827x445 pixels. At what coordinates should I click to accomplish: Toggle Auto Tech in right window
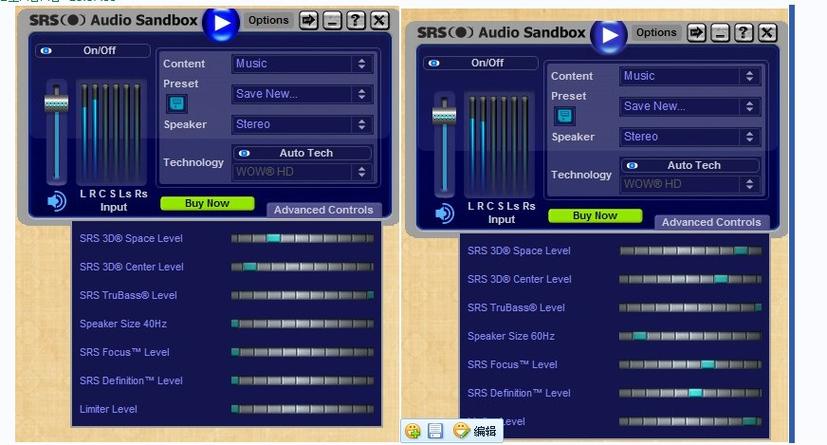click(x=690, y=166)
